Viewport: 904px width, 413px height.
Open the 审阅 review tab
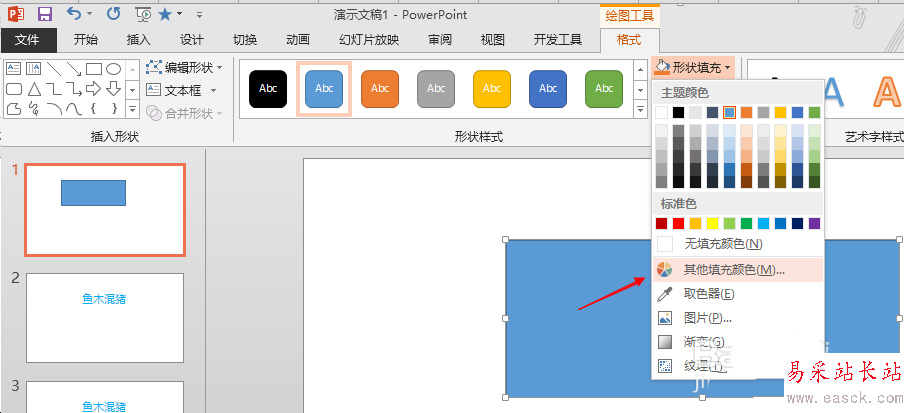440,40
